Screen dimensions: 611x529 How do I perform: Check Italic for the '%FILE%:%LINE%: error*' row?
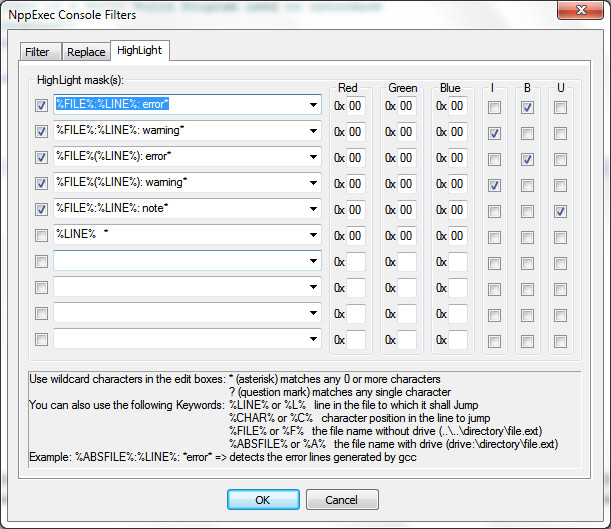pos(494,107)
